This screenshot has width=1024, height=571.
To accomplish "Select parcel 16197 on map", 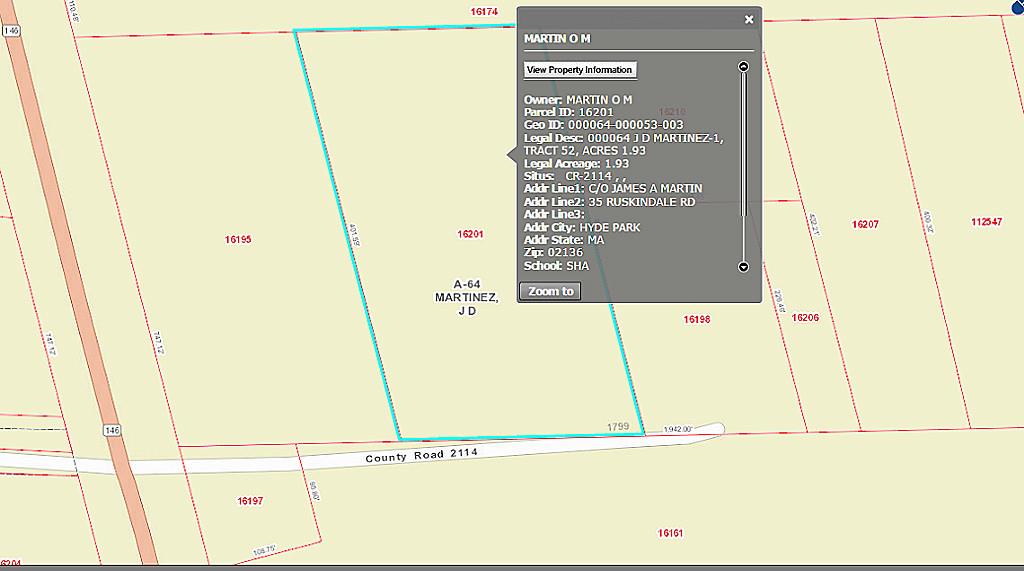I will tap(249, 501).
